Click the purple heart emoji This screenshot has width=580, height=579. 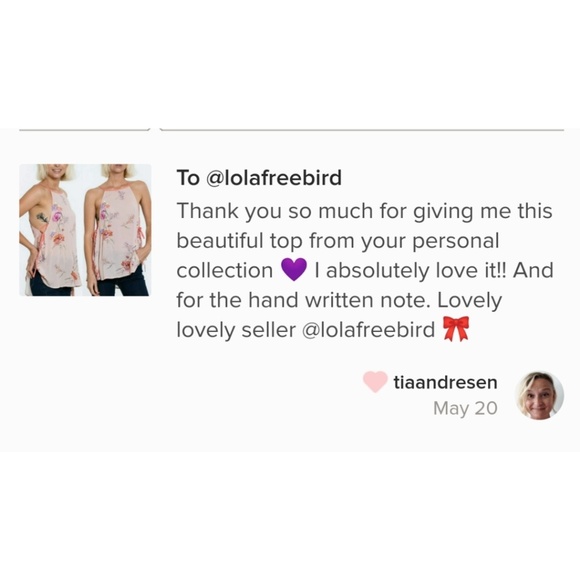tap(294, 269)
